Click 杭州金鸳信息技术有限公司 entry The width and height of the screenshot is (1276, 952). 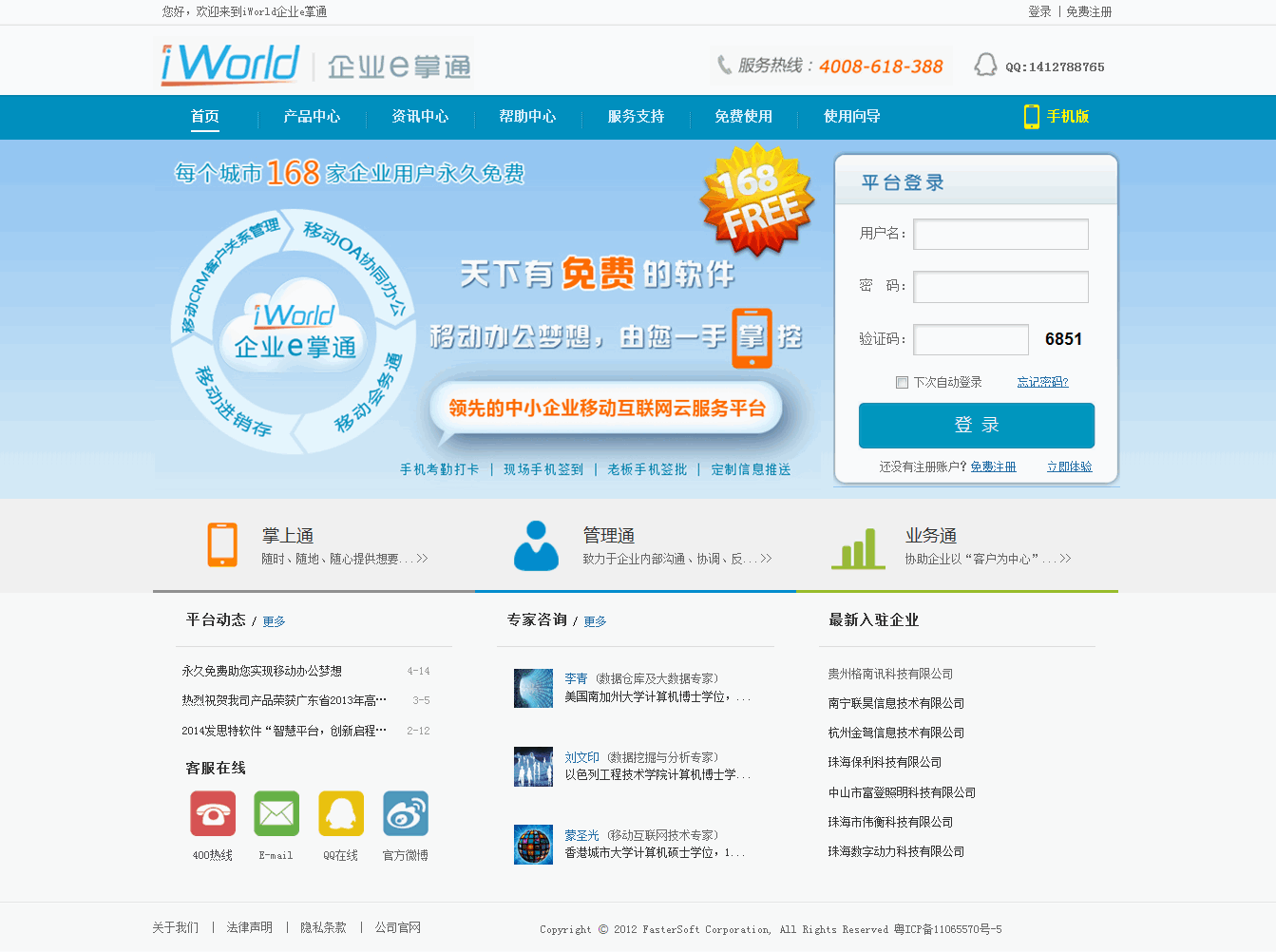896,733
